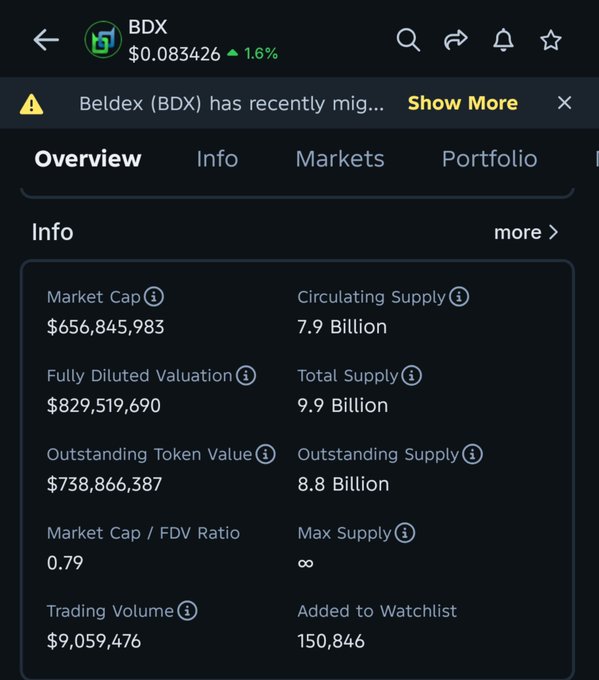Image resolution: width=599 pixels, height=680 pixels.
Task: Show Total Supply info tooltip
Action: tap(412, 376)
